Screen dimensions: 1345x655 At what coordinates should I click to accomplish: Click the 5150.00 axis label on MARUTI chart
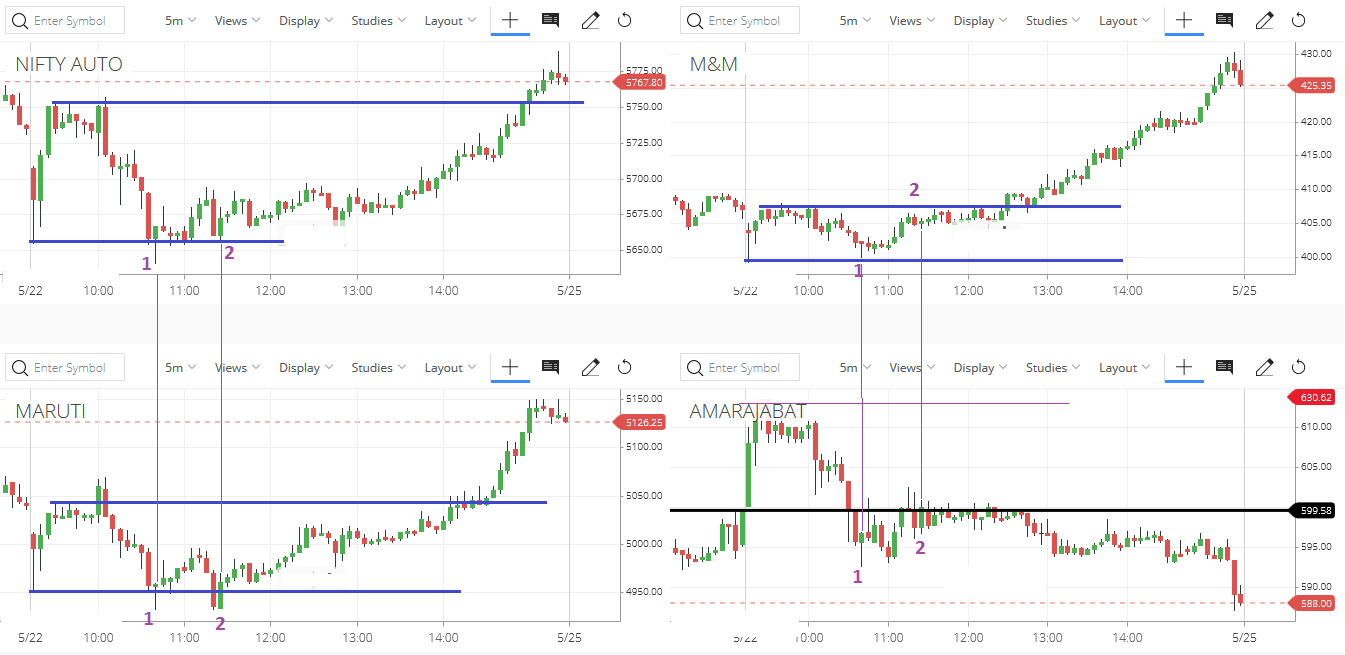coord(644,398)
